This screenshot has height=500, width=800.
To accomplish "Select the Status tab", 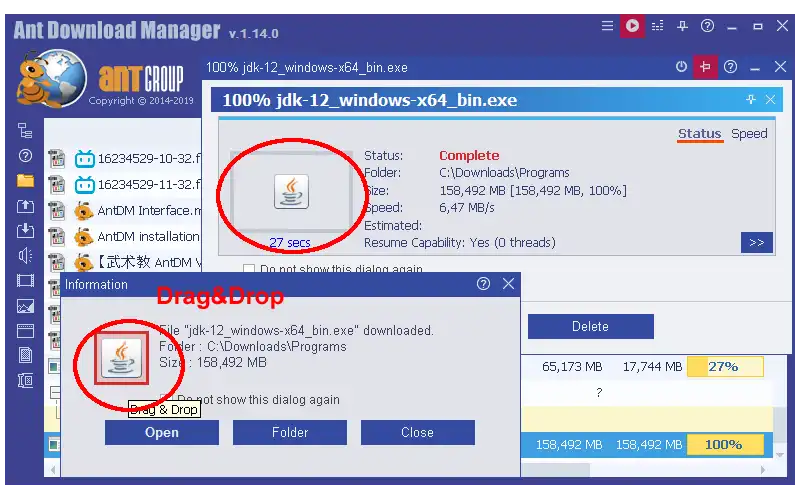I will (x=699, y=133).
